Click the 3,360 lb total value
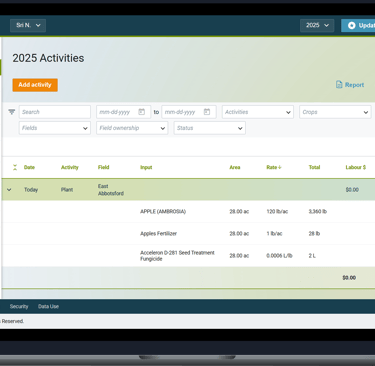The image size is (375, 366). (317, 211)
